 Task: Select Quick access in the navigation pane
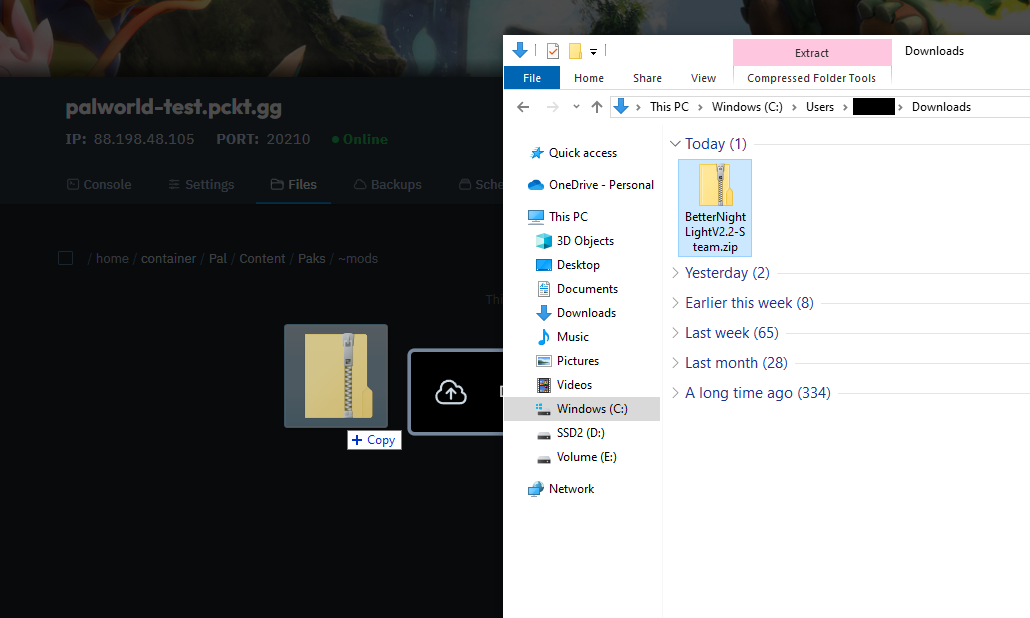tap(583, 153)
